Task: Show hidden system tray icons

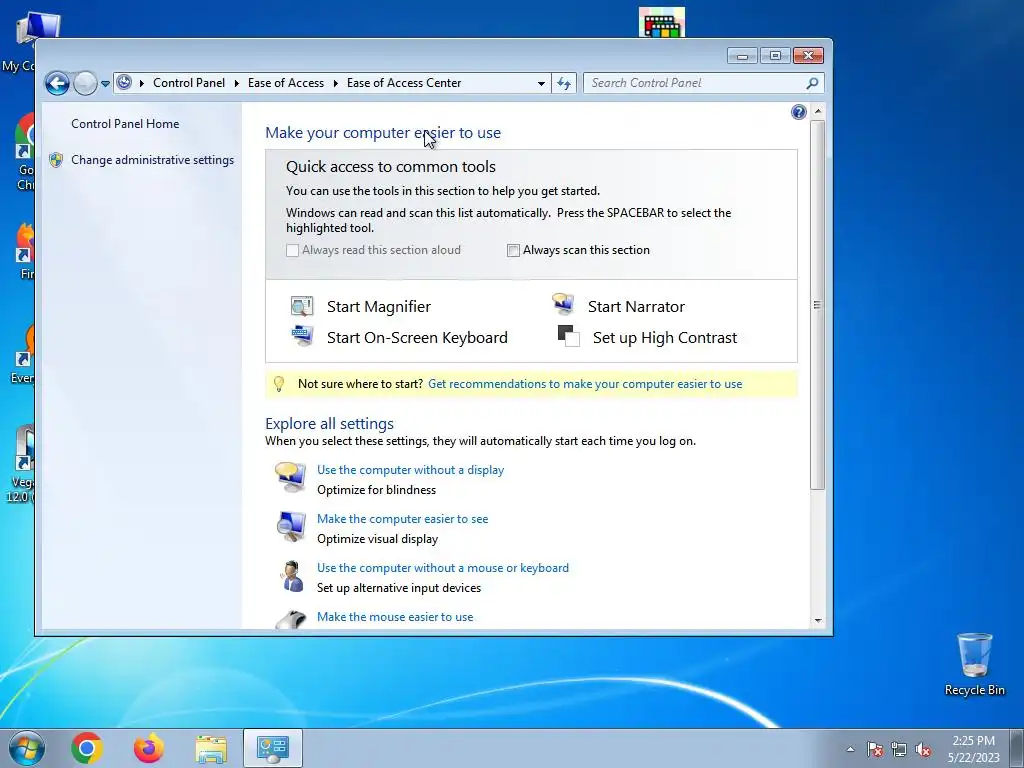Action: coord(850,749)
